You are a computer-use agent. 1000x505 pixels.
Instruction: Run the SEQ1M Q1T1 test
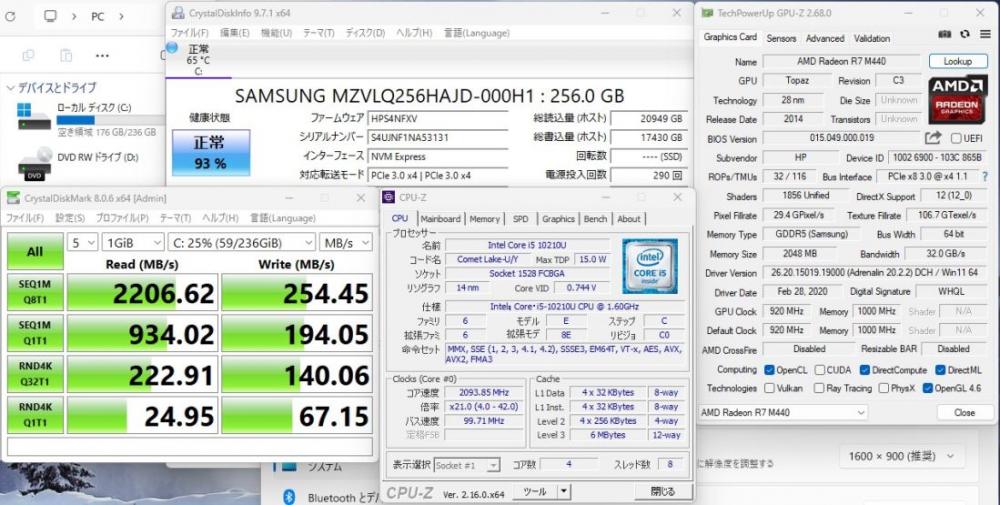click(x=35, y=333)
